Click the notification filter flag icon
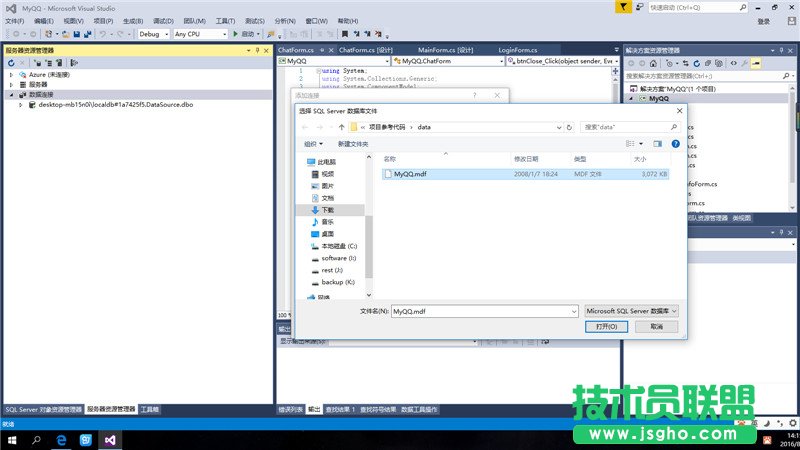Viewport: 800px width, 450px height. point(623,7)
